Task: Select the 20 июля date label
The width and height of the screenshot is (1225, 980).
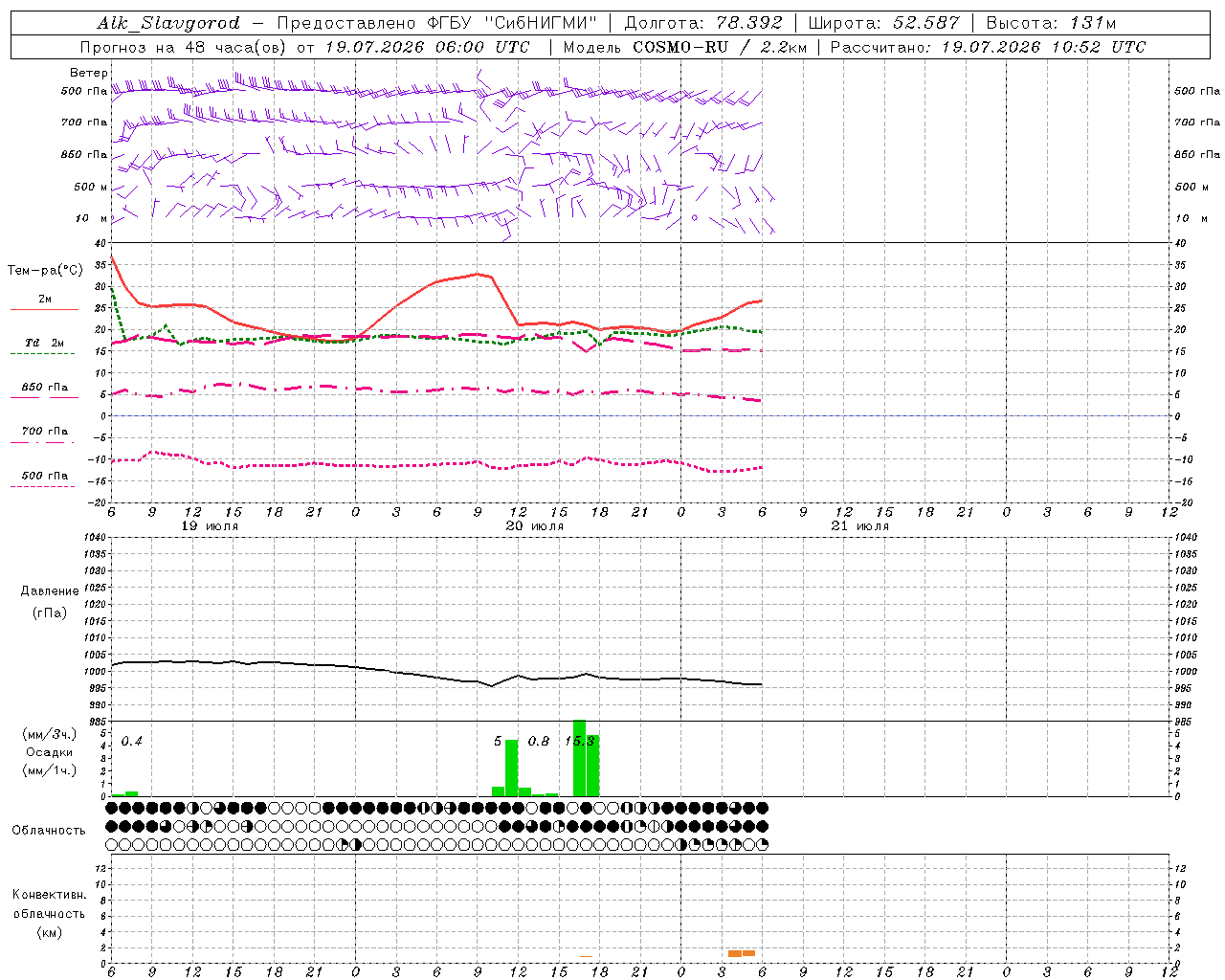Action: click(x=535, y=526)
